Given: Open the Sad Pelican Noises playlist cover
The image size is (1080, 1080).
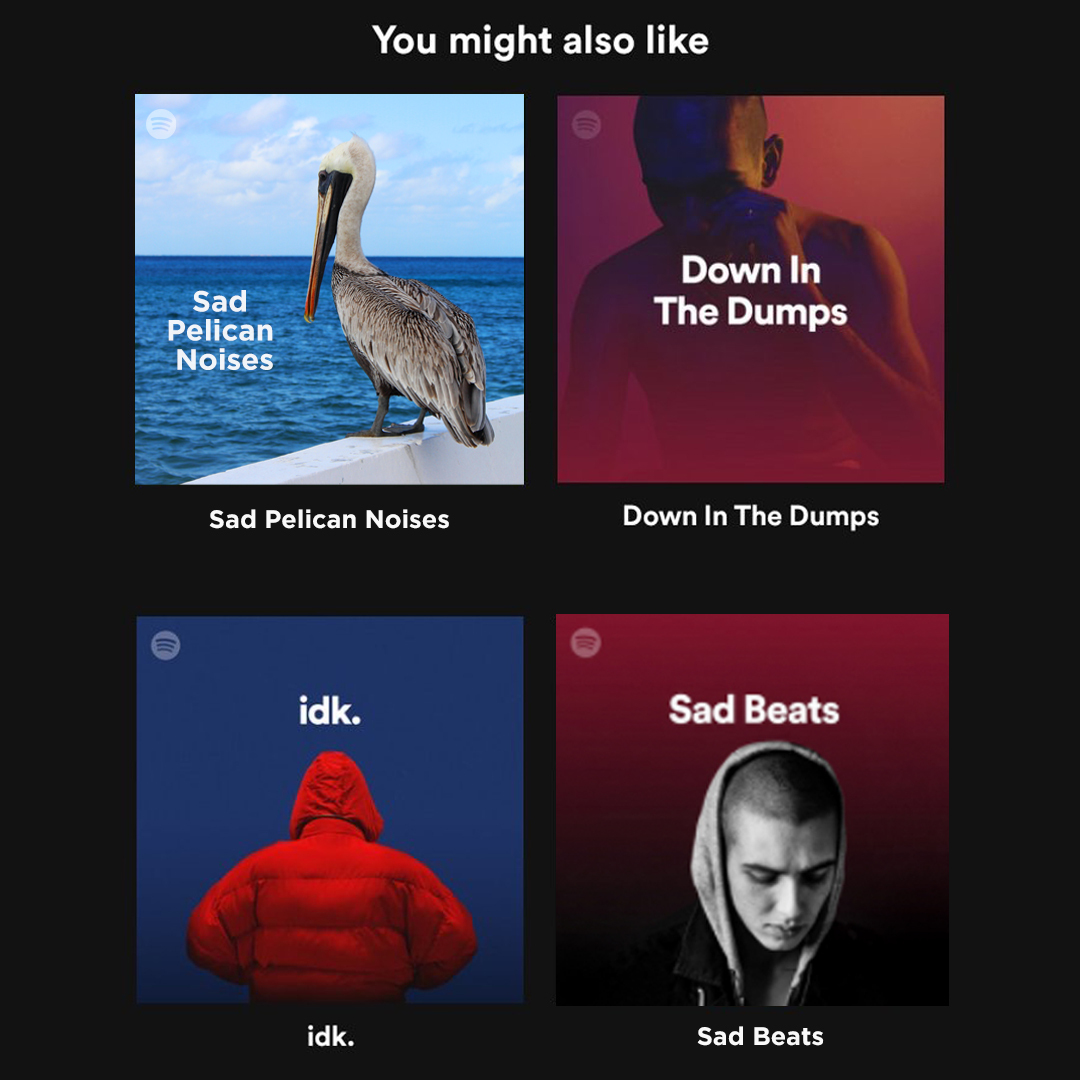Looking at the screenshot, I should click(x=329, y=289).
